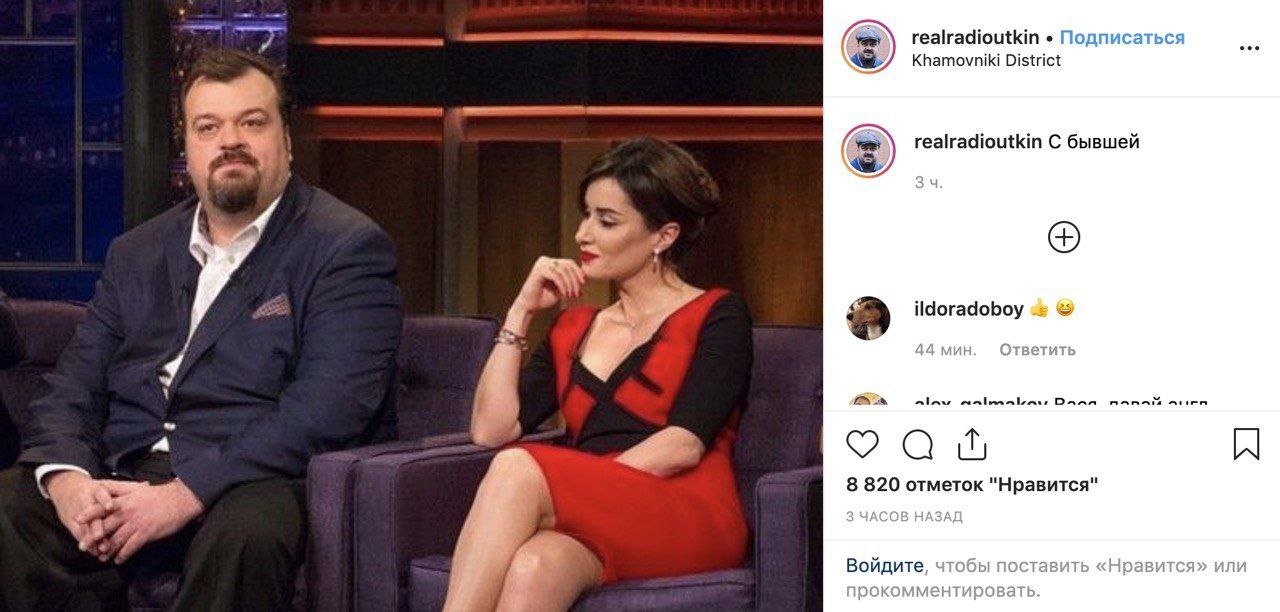This screenshot has width=1280, height=612.
Task: Open the ildoradoboy username link
Action: click(x=969, y=309)
